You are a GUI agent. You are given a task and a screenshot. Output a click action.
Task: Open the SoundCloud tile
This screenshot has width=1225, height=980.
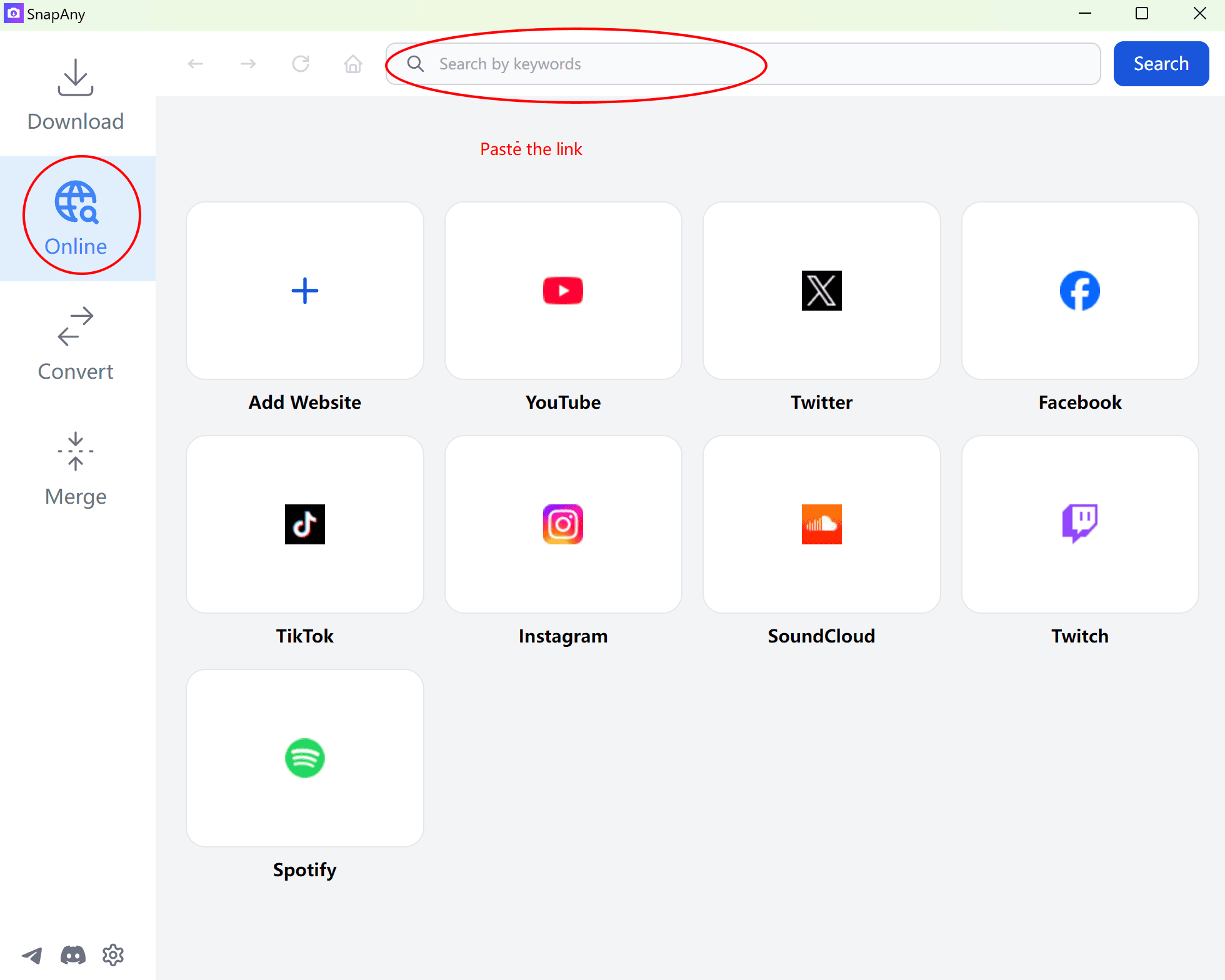(822, 524)
